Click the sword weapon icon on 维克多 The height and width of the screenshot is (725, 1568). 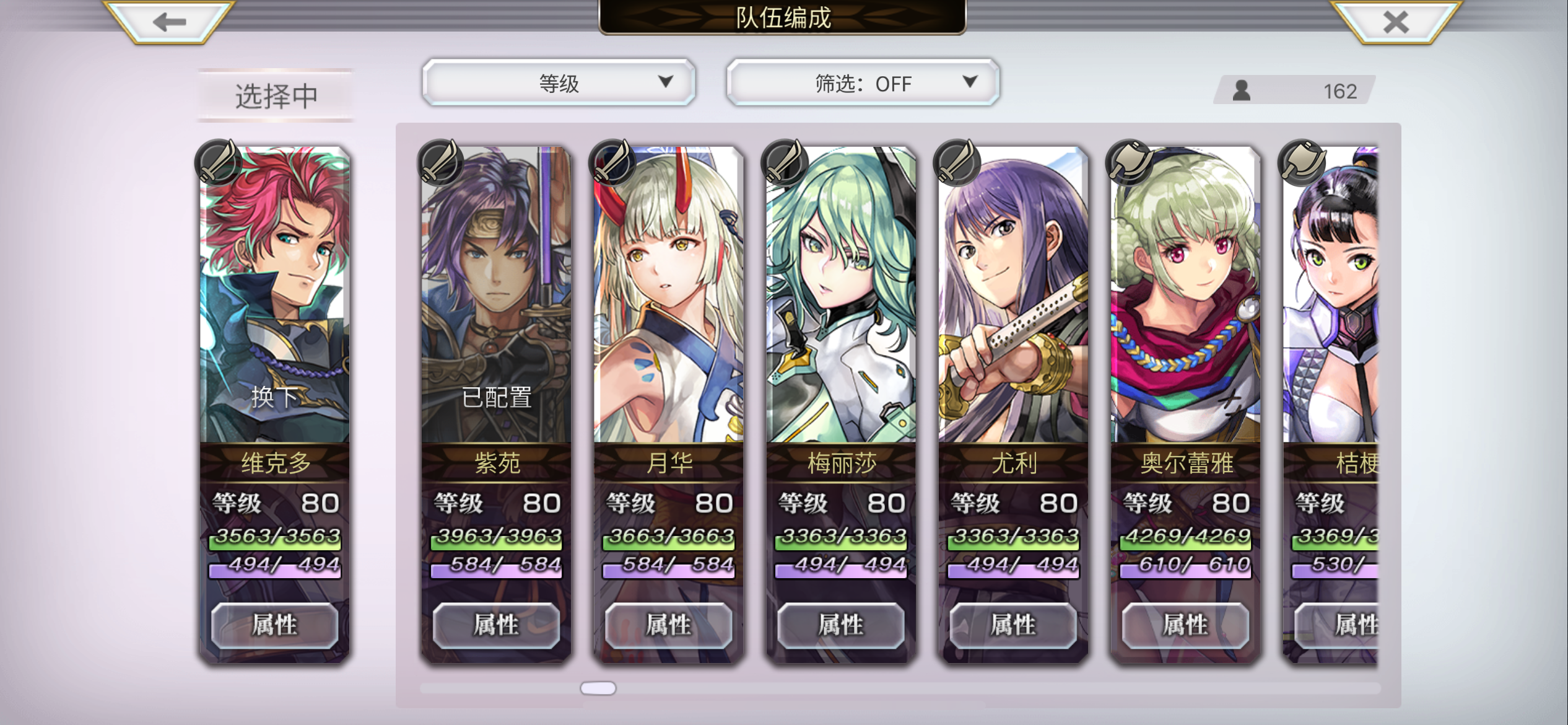217,162
